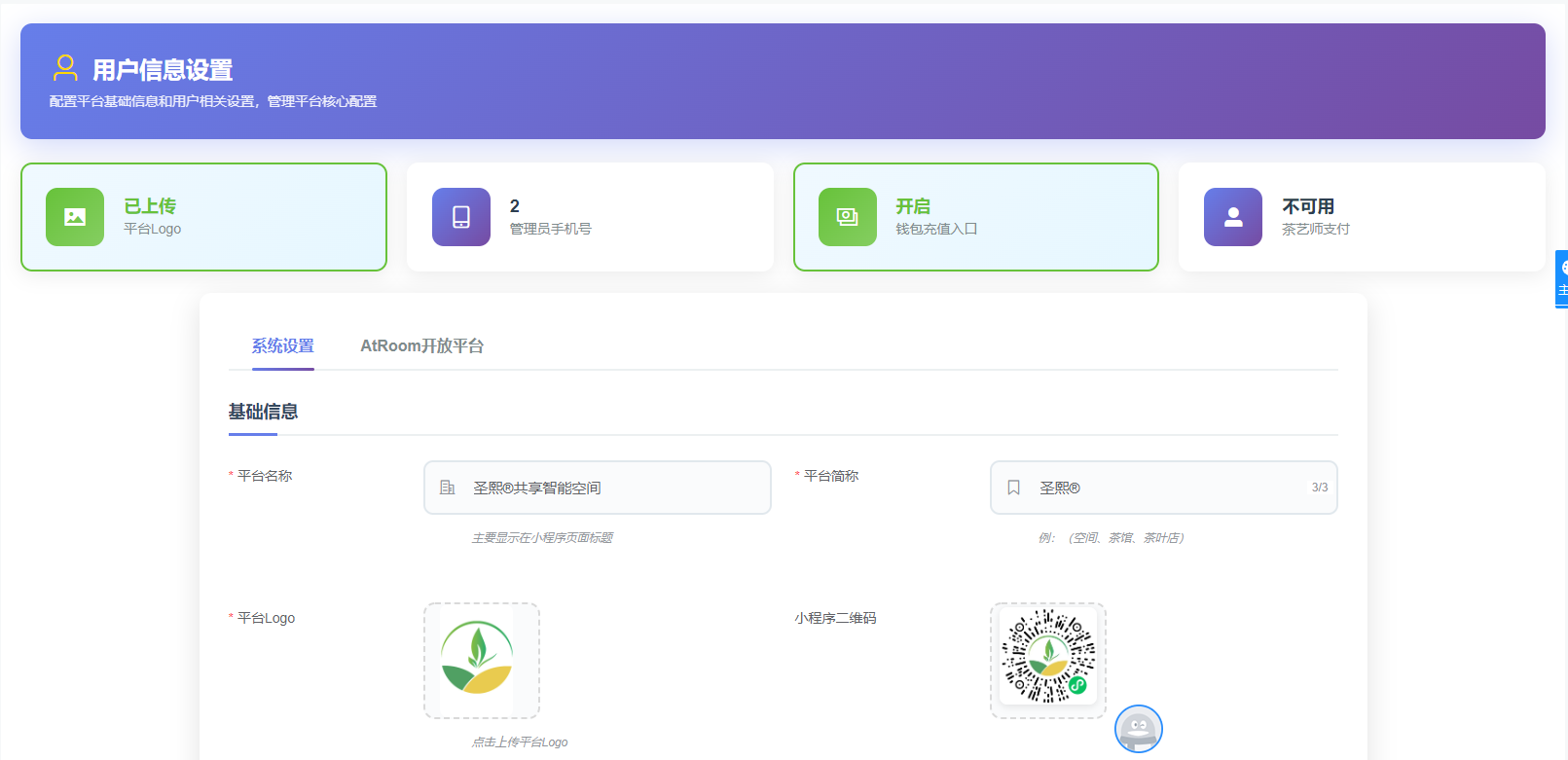Click the blue side tab on right edge
The image size is (1568, 760).
(1561, 279)
